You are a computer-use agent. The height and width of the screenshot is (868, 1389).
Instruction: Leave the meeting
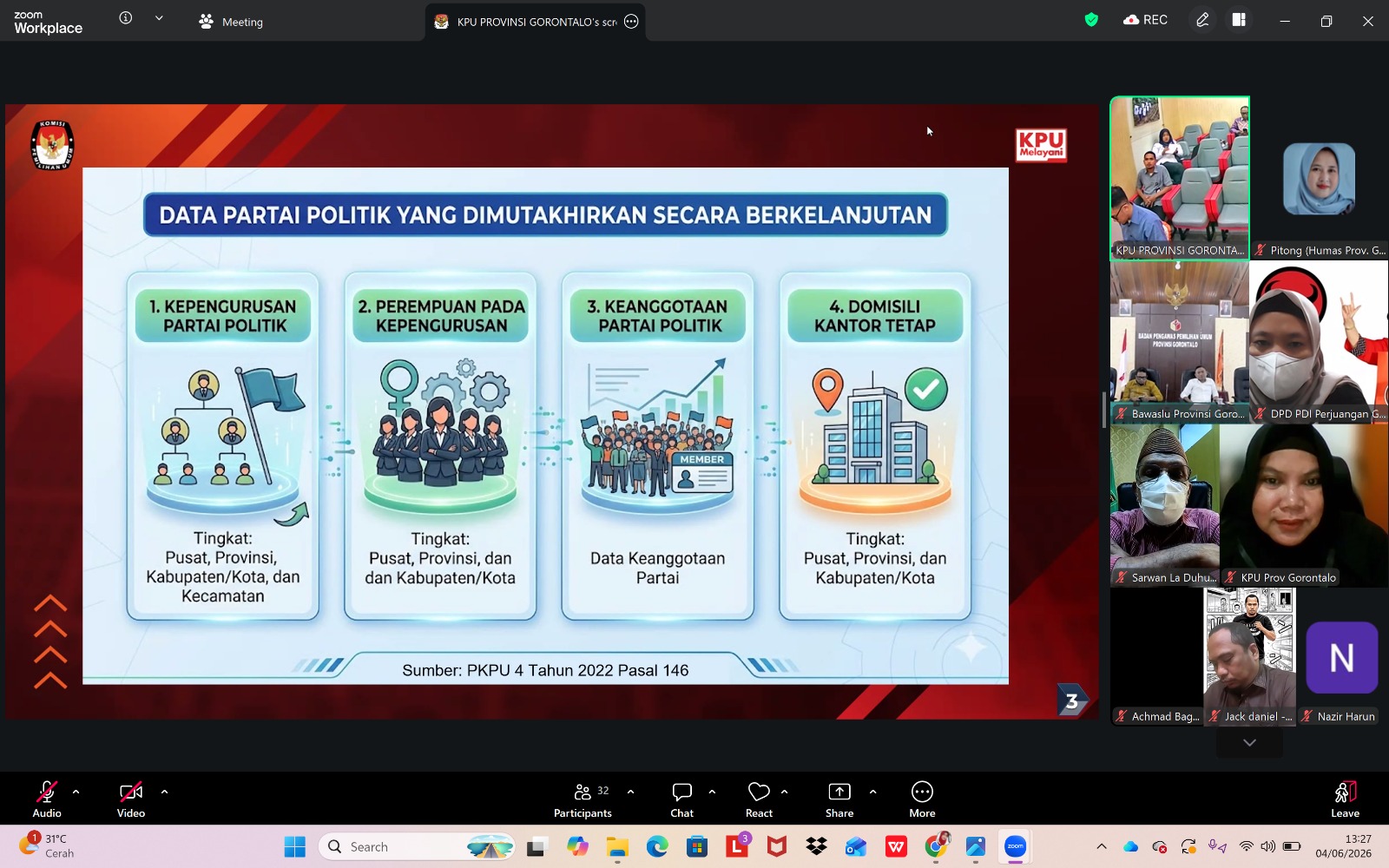coord(1345,799)
